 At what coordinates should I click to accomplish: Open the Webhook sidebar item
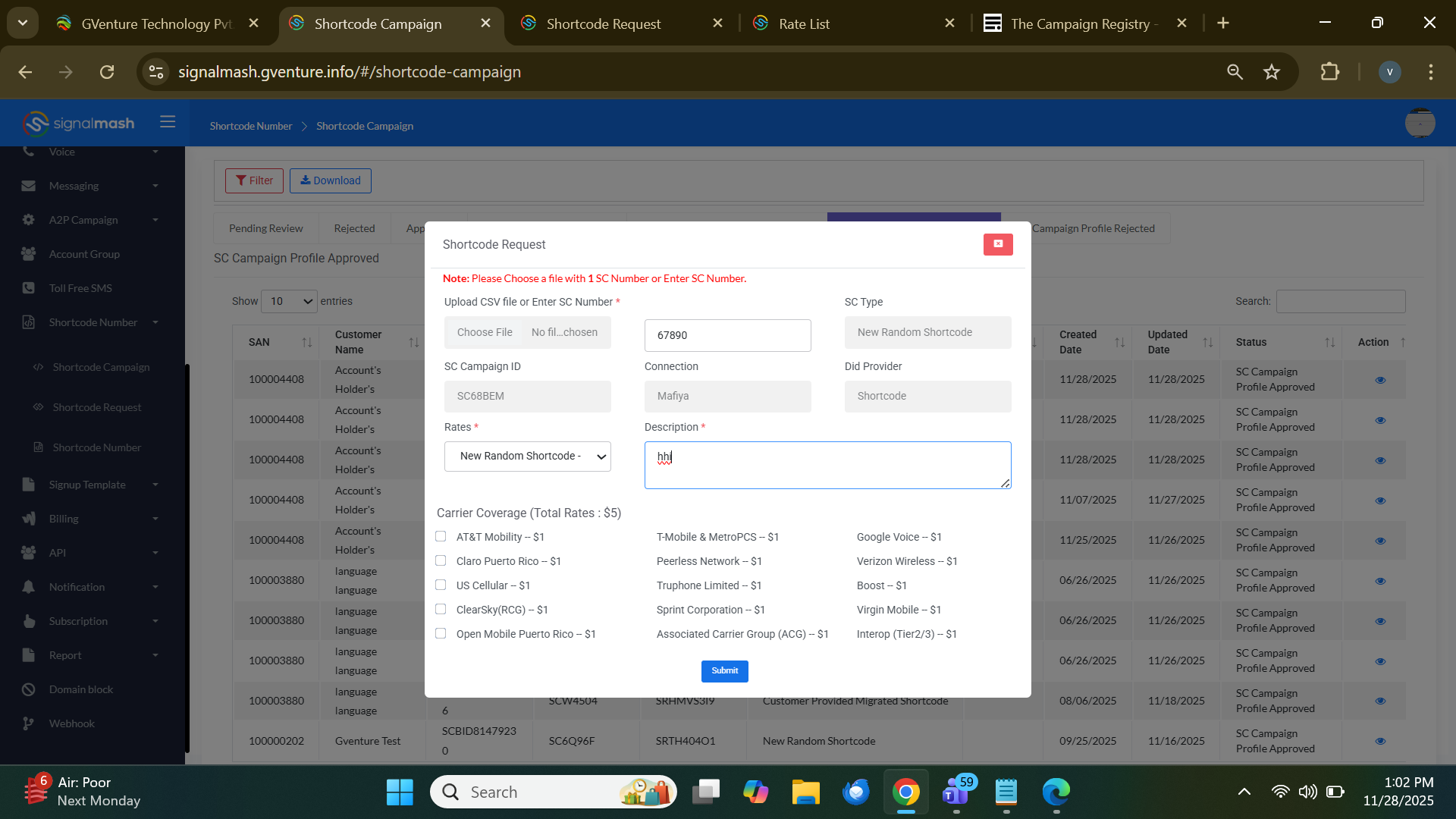pos(72,723)
